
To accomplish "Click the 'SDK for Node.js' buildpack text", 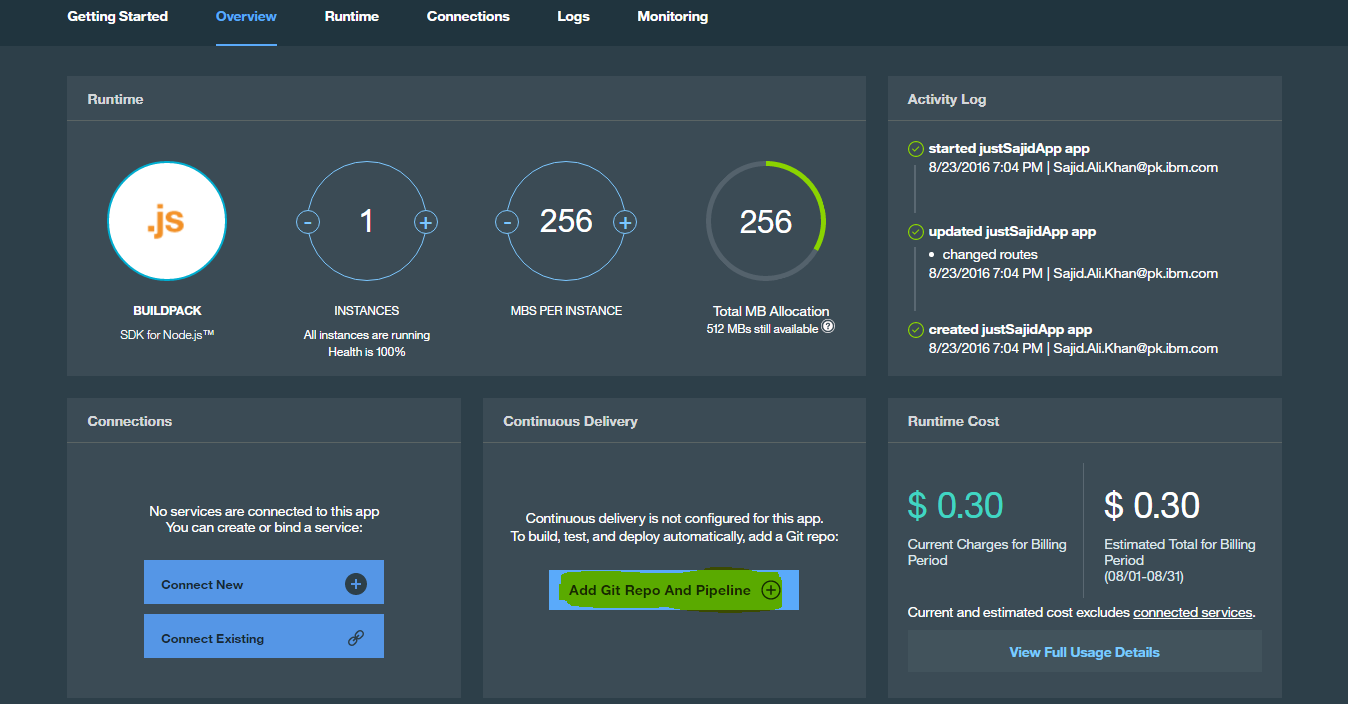I will (x=167, y=334).
